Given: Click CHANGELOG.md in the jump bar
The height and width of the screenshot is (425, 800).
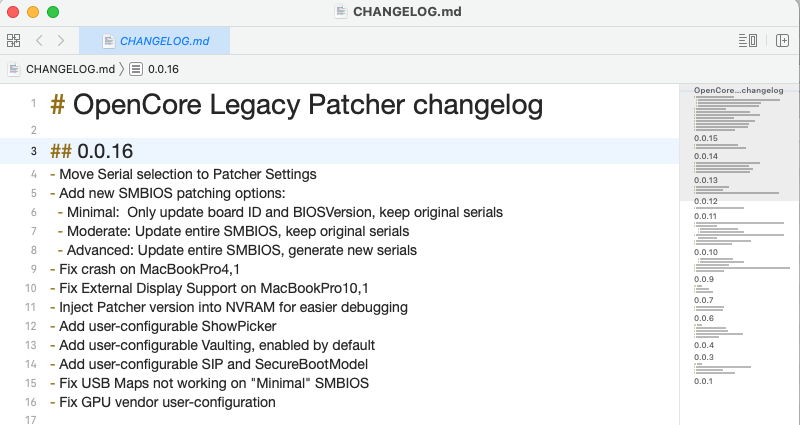Looking at the screenshot, I should [x=70, y=69].
